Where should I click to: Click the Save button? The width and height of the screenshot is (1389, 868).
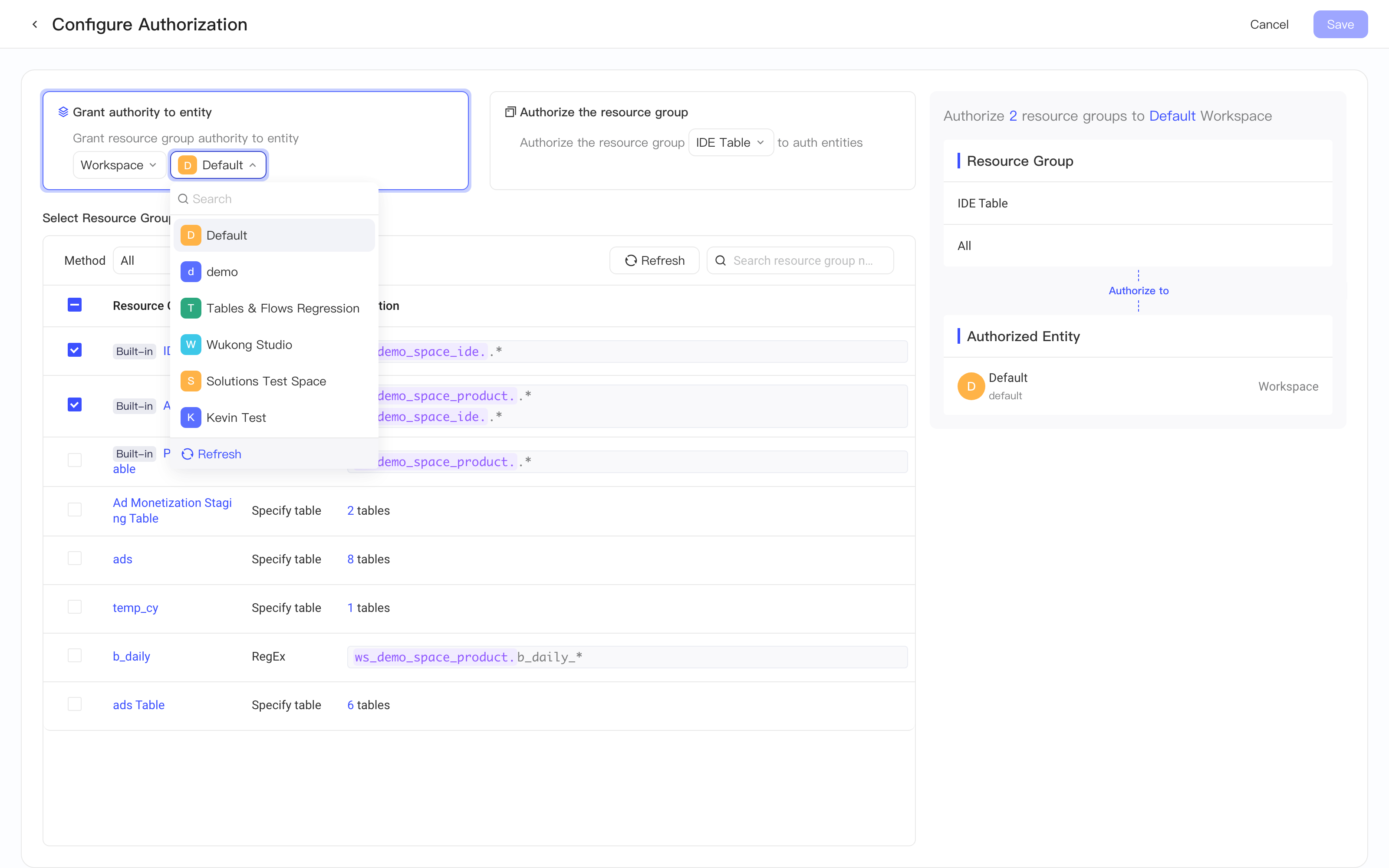(1340, 24)
